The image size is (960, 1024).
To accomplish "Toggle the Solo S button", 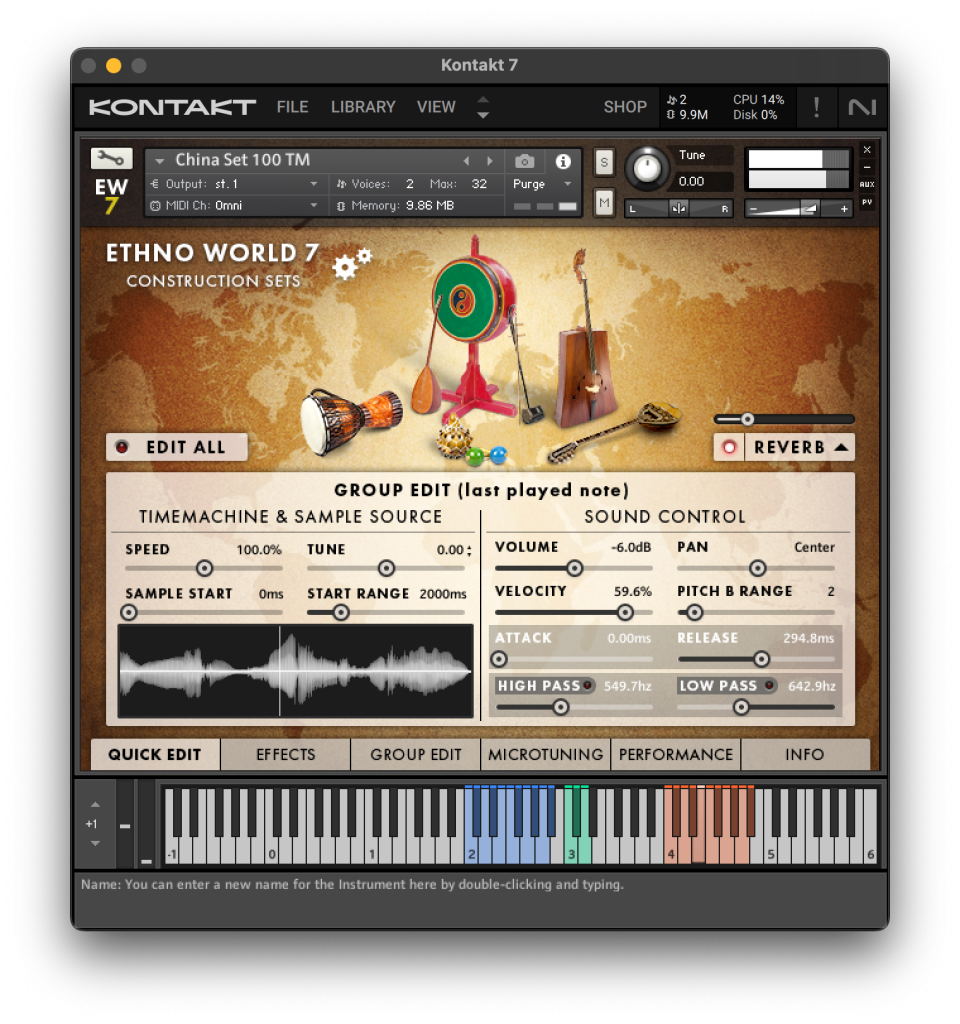I will 604,162.
